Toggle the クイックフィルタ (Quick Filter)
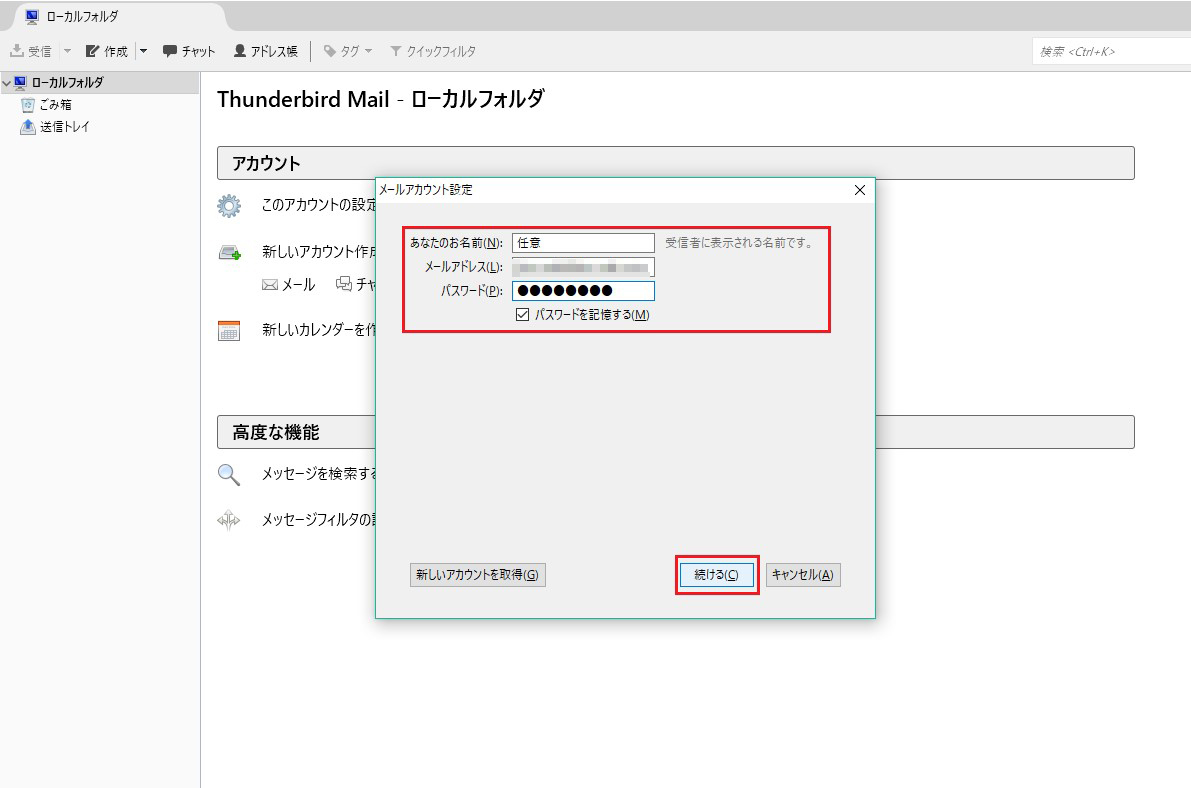Image resolution: width=1191 pixels, height=788 pixels. coord(432,51)
